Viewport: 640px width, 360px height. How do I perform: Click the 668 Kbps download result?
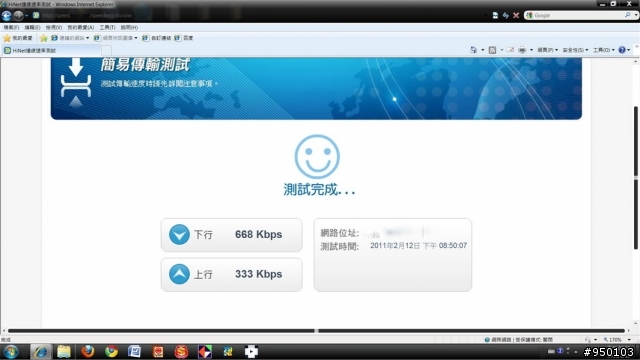[x=258, y=234]
